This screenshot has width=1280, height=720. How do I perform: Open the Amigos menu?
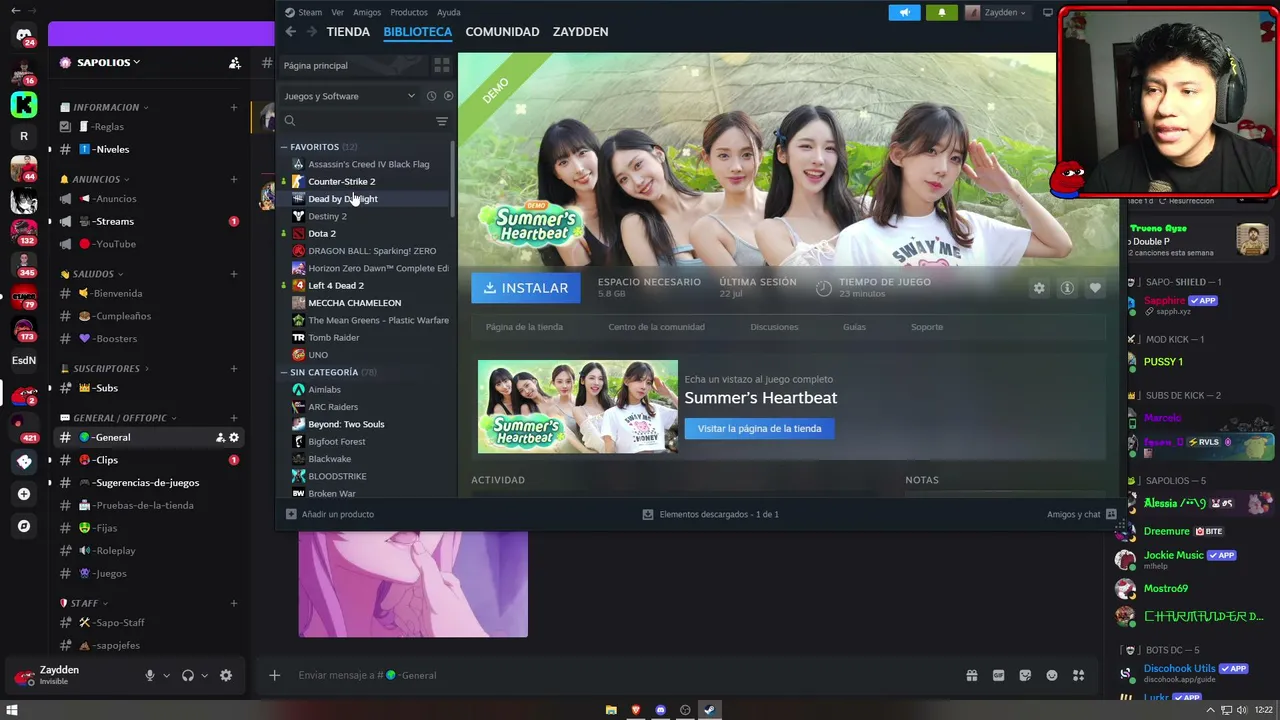367,12
